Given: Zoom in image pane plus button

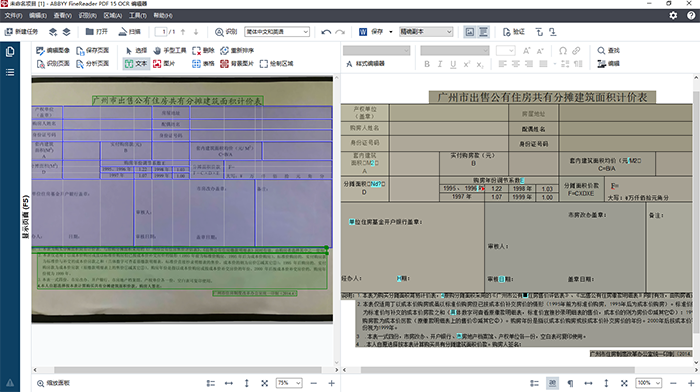Looking at the screenshot, I should tap(332, 383).
